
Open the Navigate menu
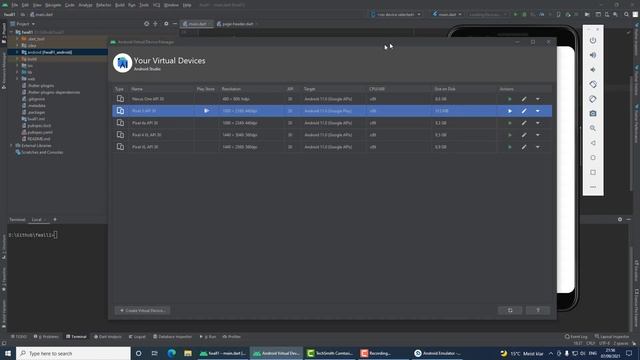(x=53, y=5)
